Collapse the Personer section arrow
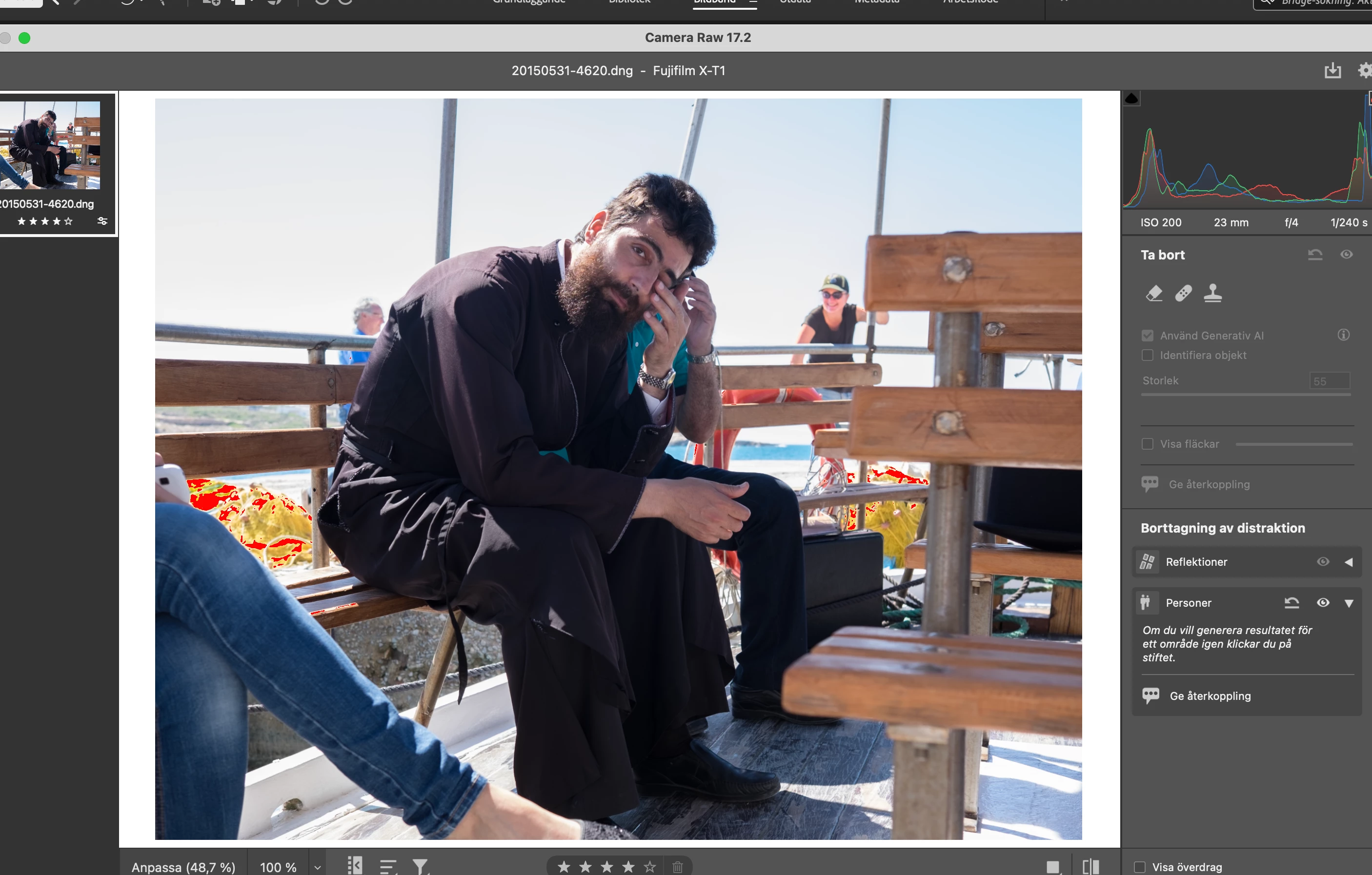The width and height of the screenshot is (1372, 875). 1349,603
